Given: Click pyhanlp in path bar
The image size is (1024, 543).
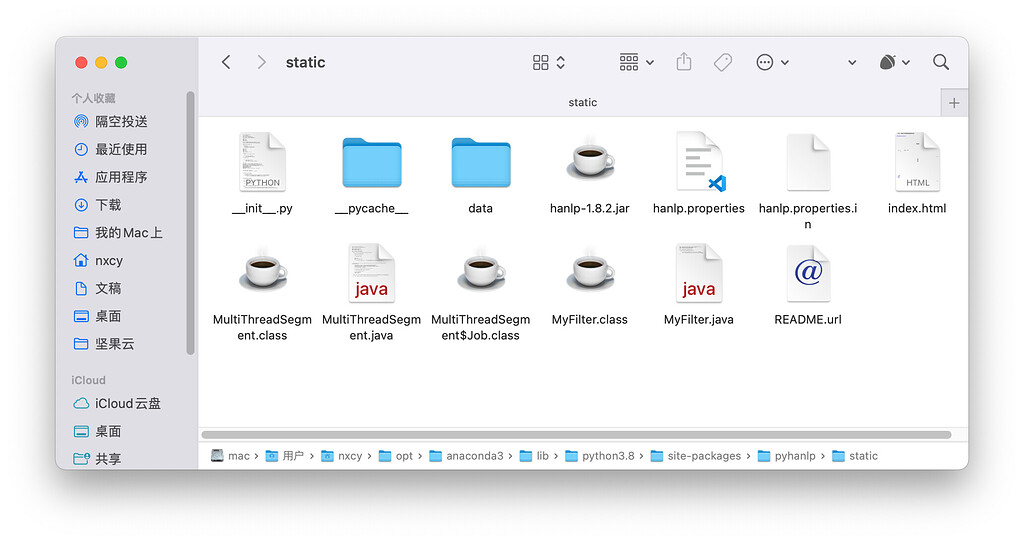Looking at the screenshot, I should (787, 456).
